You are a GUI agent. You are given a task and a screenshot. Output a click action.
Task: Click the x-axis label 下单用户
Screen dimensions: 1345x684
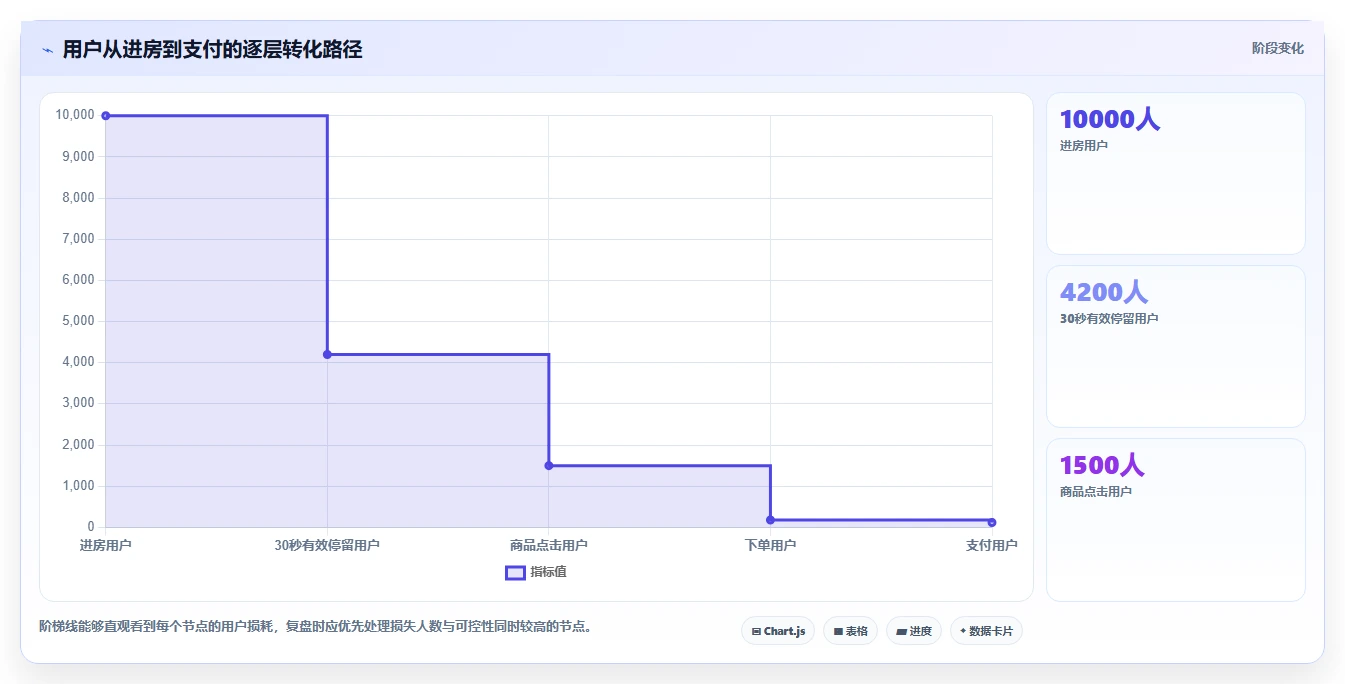point(770,545)
